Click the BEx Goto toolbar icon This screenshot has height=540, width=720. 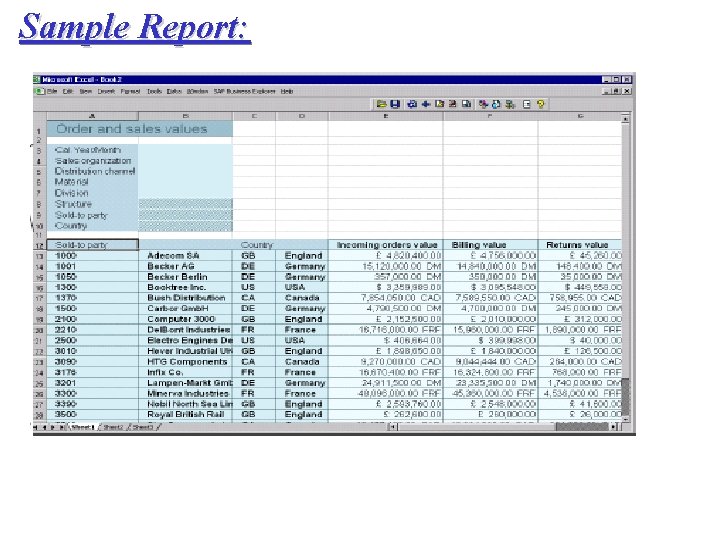pyautogui.click(x=453, y=104)
